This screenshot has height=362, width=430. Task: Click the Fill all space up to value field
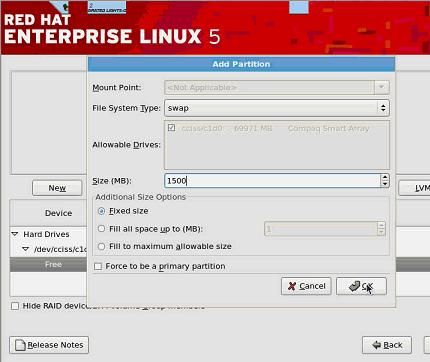point(321,229)
